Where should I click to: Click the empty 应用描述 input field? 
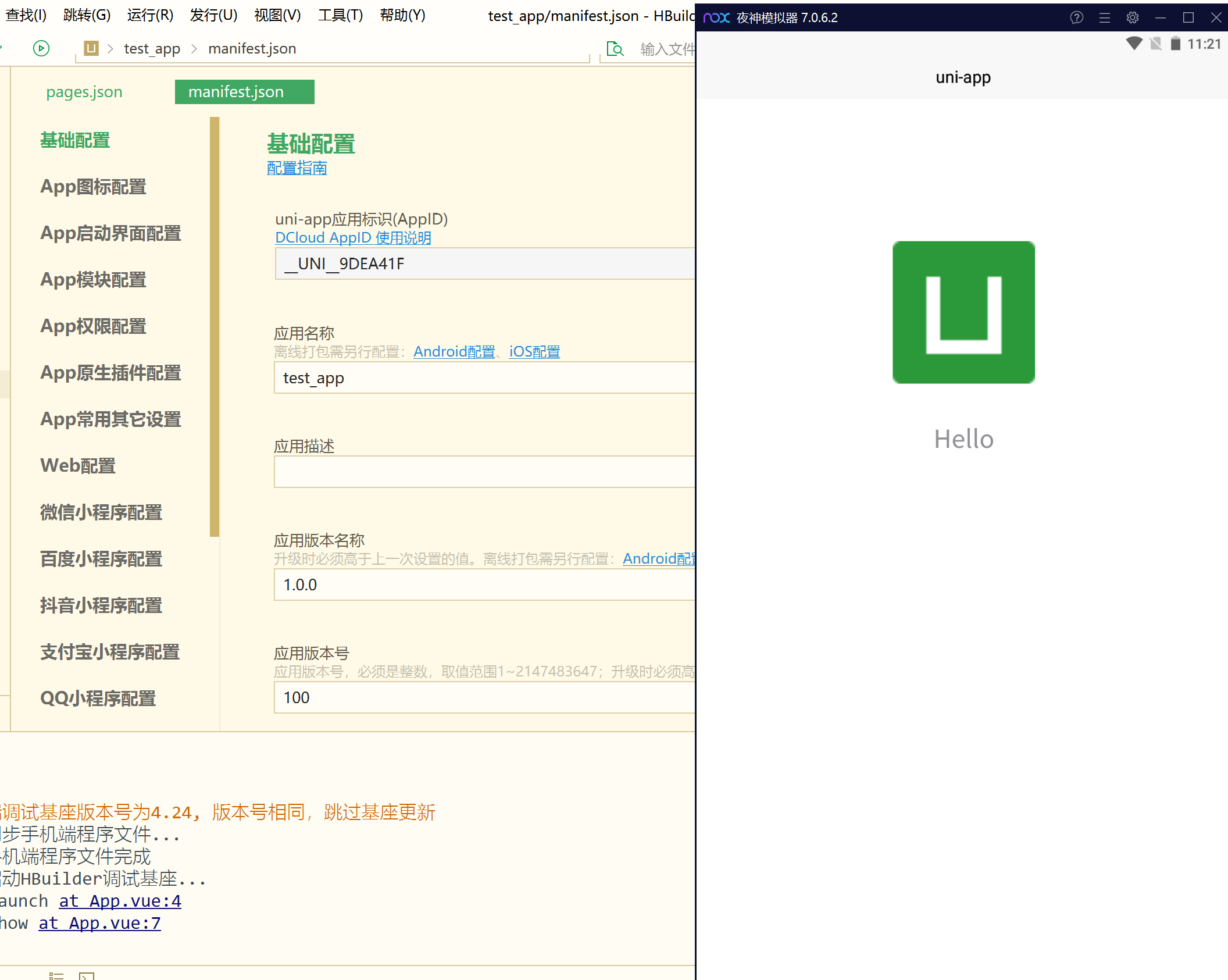[484, 472]
